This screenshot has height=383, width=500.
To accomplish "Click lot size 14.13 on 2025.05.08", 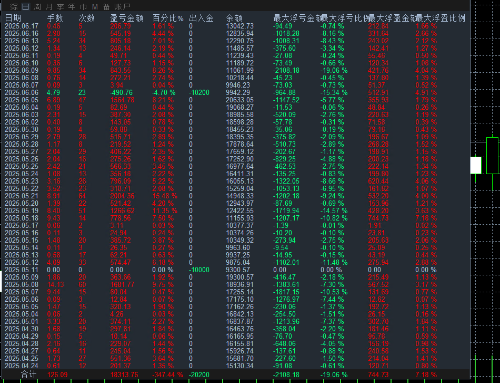I will pyautogui.click(x=55, y=284).
